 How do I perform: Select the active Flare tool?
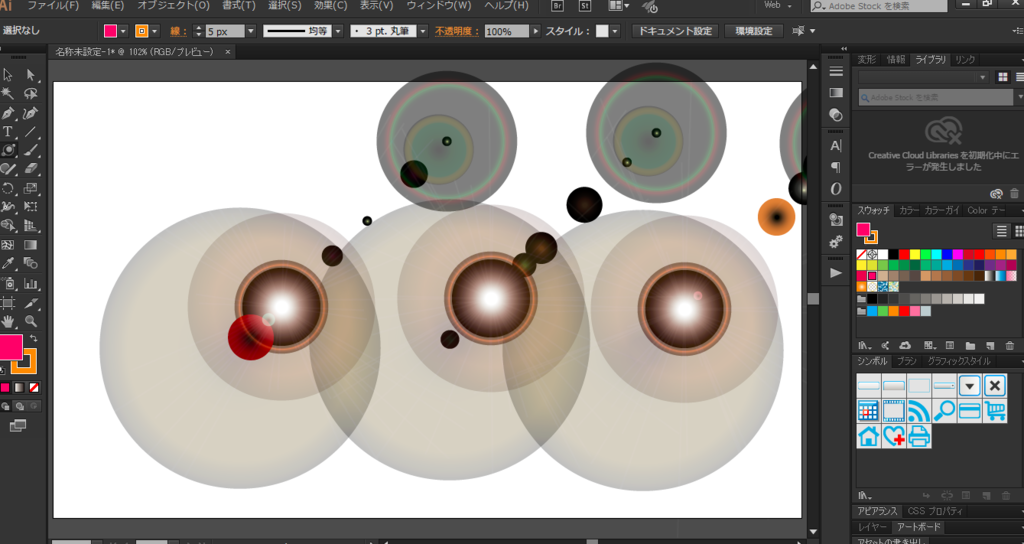(8, 150)
